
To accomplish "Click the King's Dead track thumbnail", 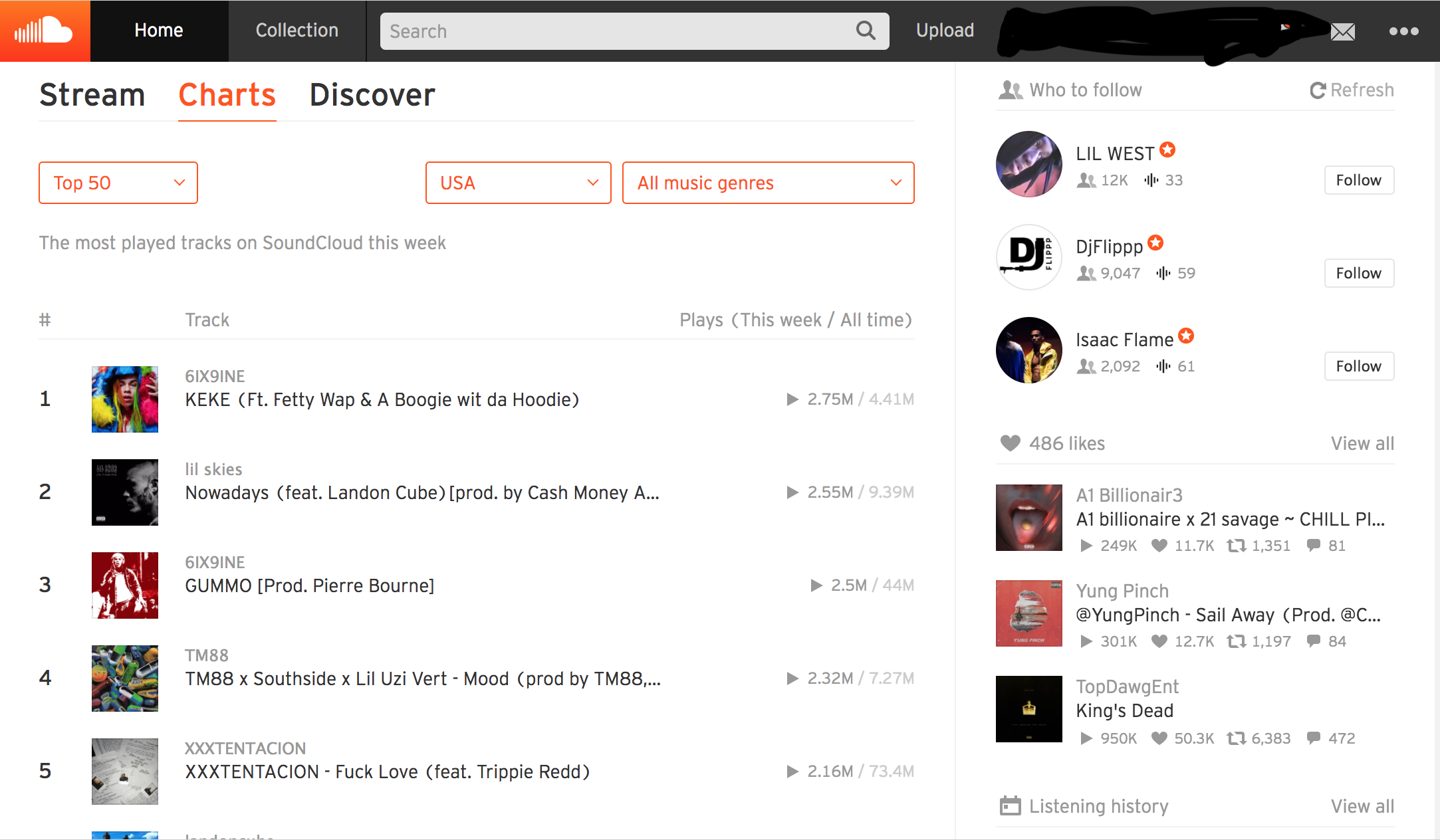I will [x=1028, y=712].
